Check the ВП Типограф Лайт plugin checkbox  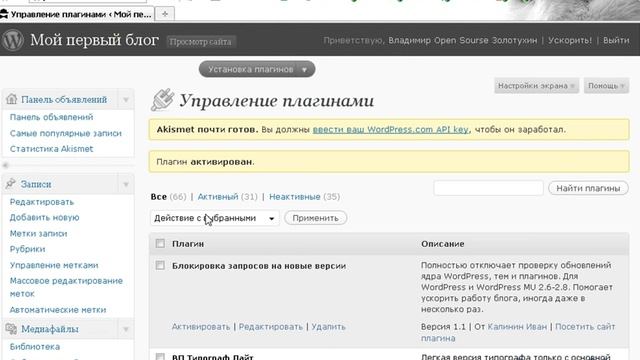(160, 357)
